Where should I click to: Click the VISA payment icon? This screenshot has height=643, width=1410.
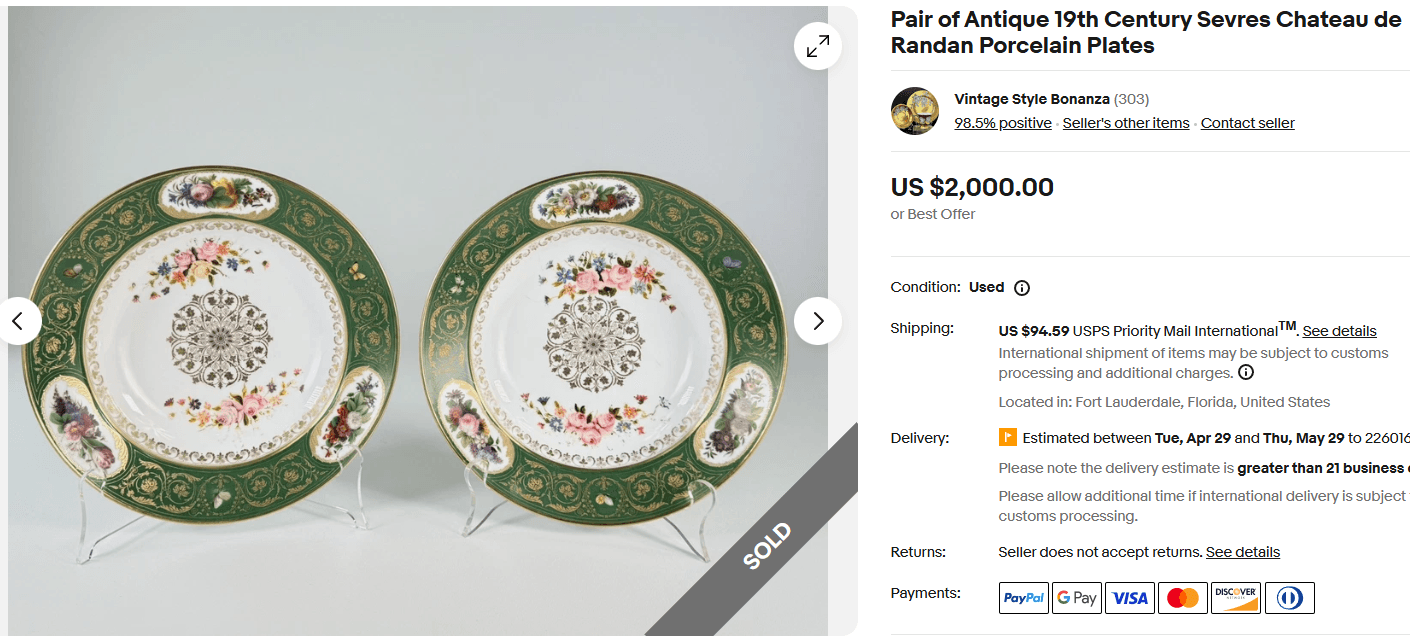1130,597
